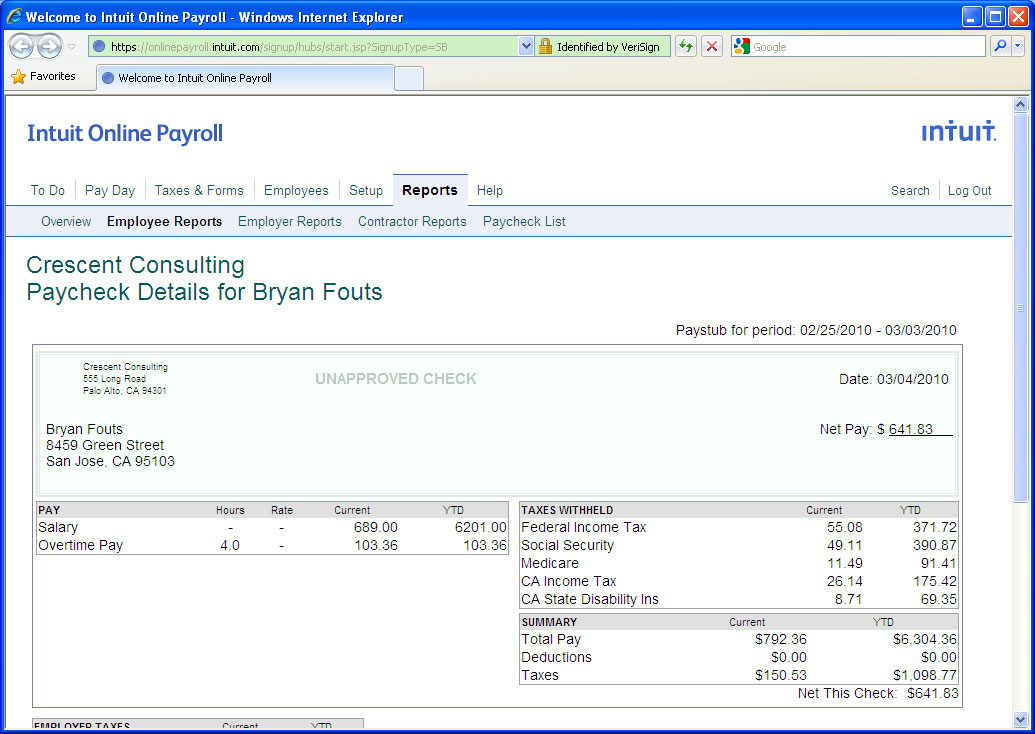Click the Federal Income Tax row
Viewport: 1035px width, 734px height.
click(739, 527)
